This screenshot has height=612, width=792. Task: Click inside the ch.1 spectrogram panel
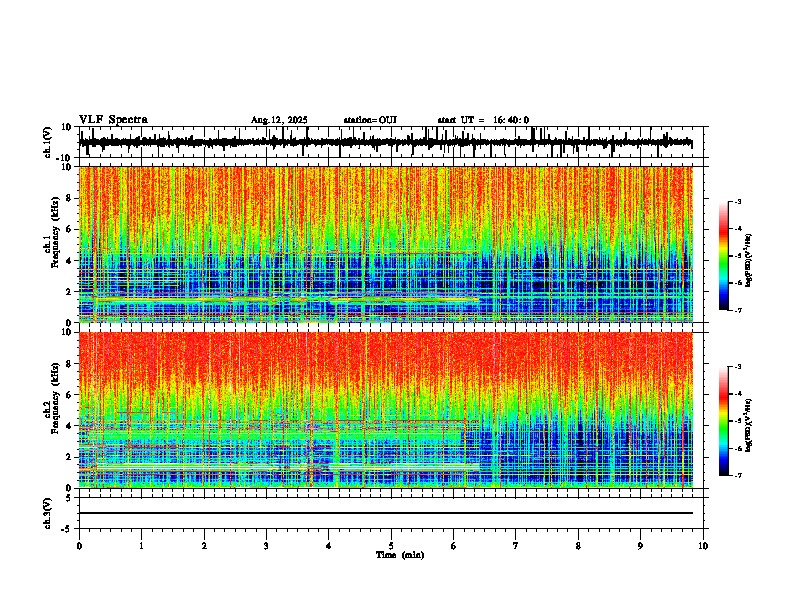point(386,244)
